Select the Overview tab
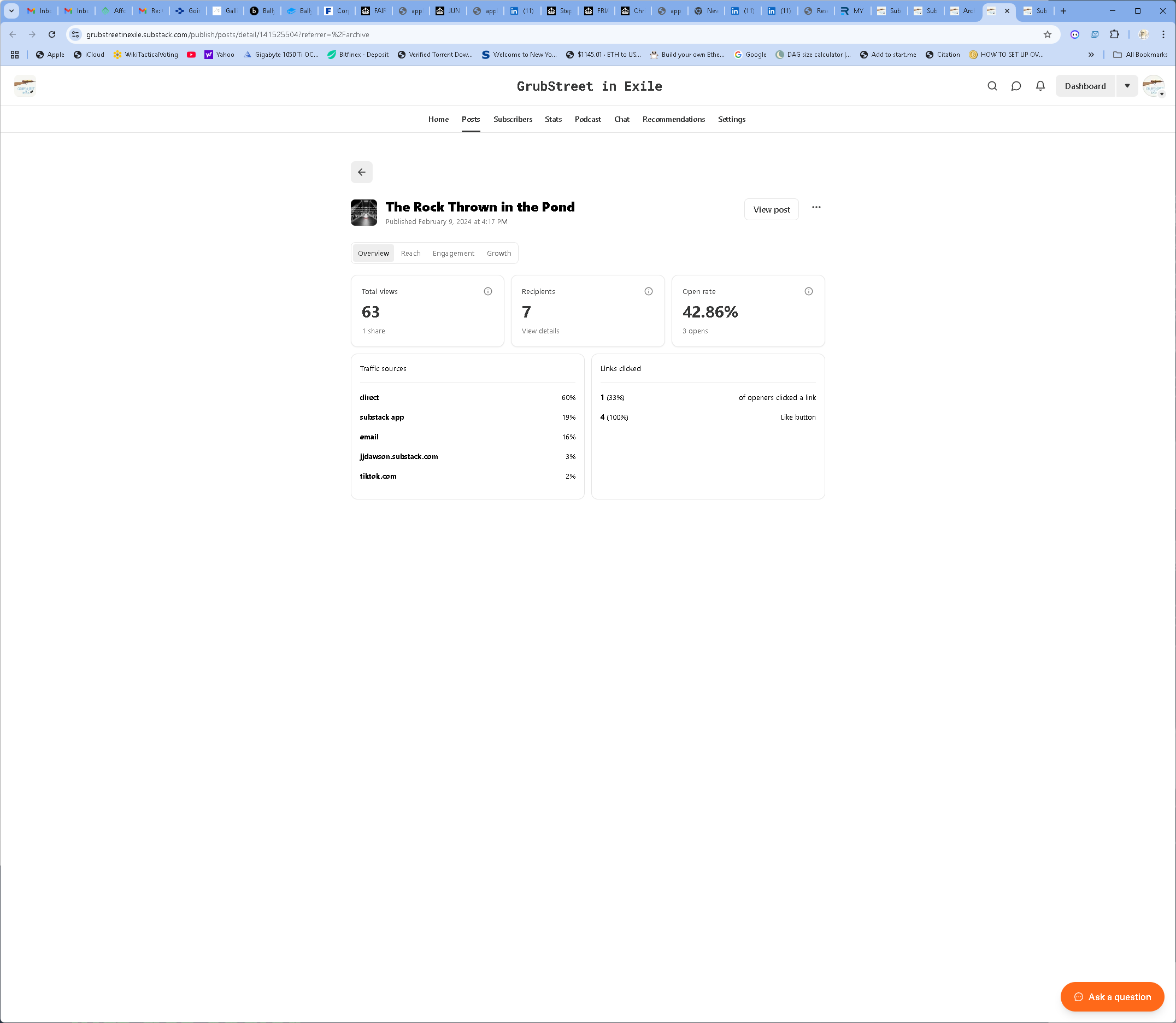The image size is (1176, 1023). [373, 253]
